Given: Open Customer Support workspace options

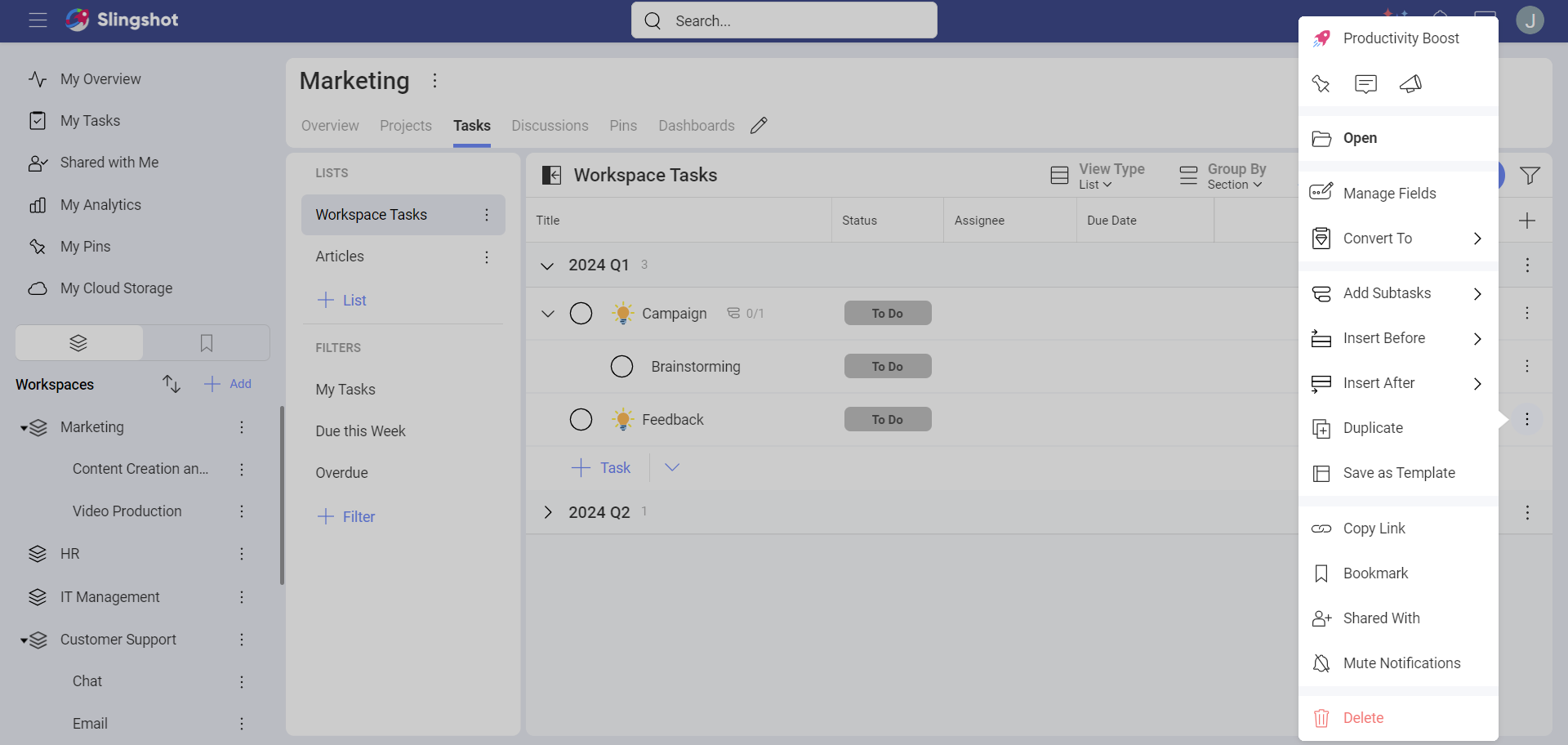Looking at the screenshot, I should click(242, 640).
